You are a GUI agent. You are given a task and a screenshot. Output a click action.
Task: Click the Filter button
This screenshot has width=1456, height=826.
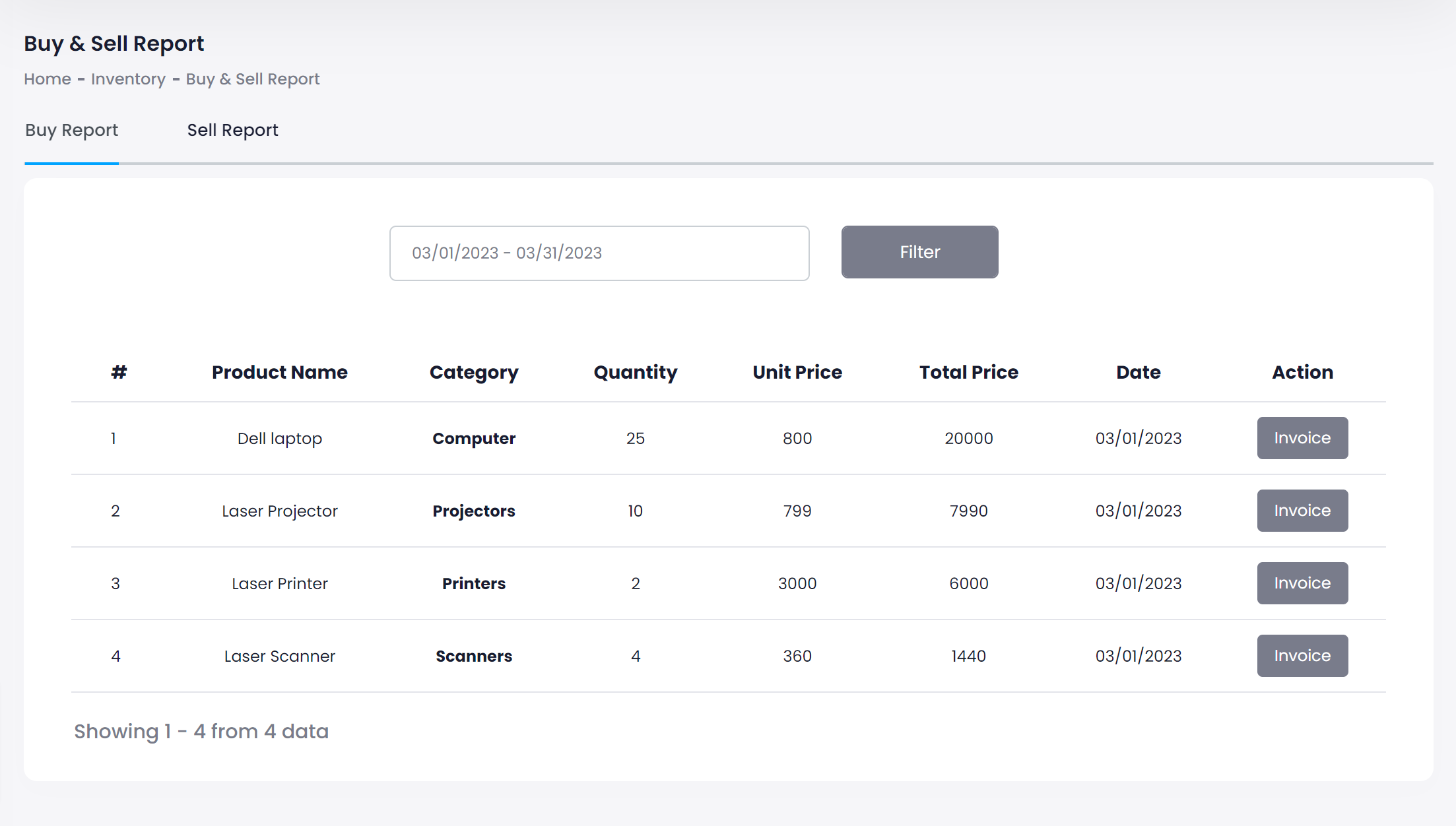coord(919,252)
